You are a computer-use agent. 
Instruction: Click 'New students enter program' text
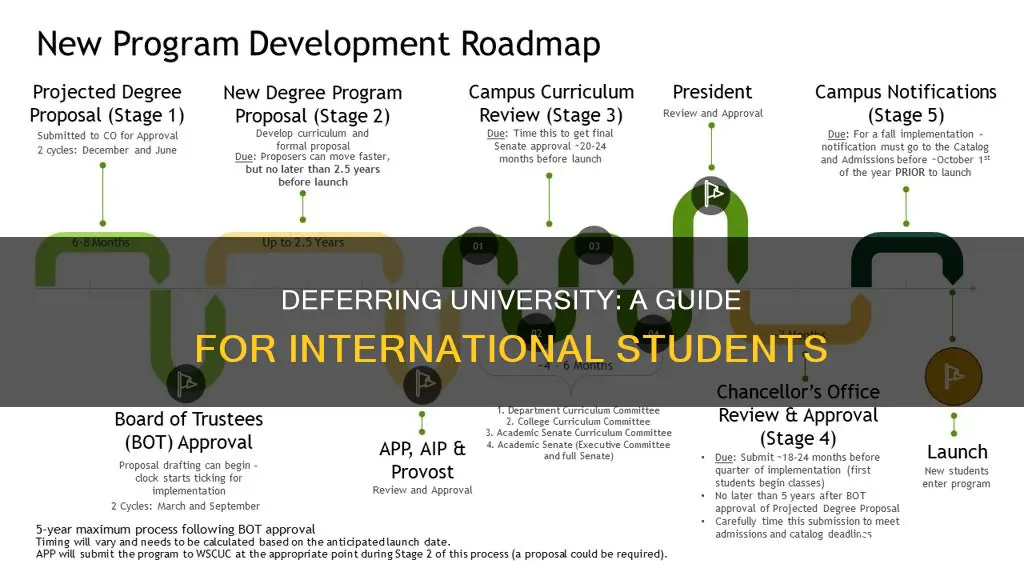tap(956, 477)
